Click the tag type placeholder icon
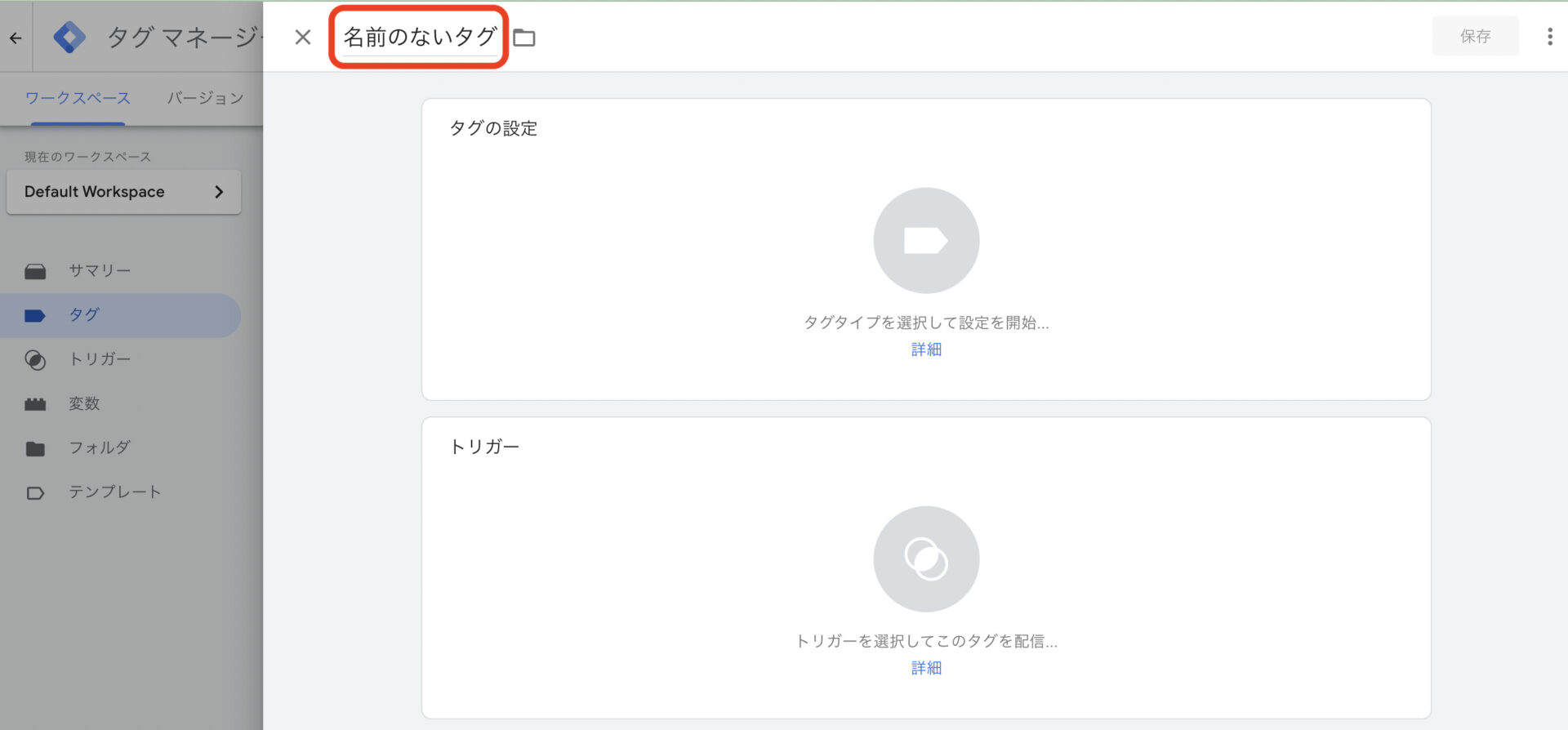Viewport: 1568px width, 730px height. (x=926, y=241)
